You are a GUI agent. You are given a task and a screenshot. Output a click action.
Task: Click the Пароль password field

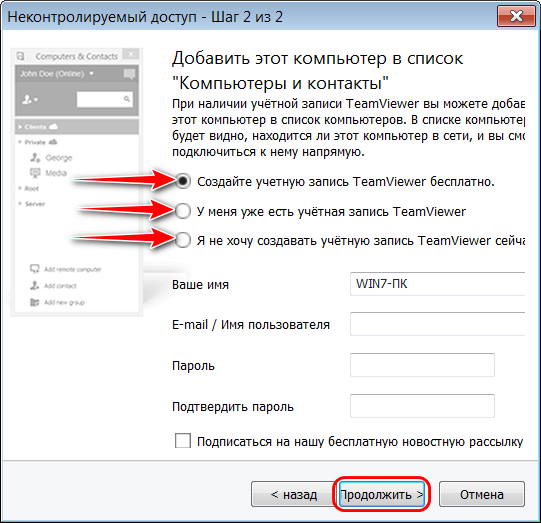[x=422, y=365]
